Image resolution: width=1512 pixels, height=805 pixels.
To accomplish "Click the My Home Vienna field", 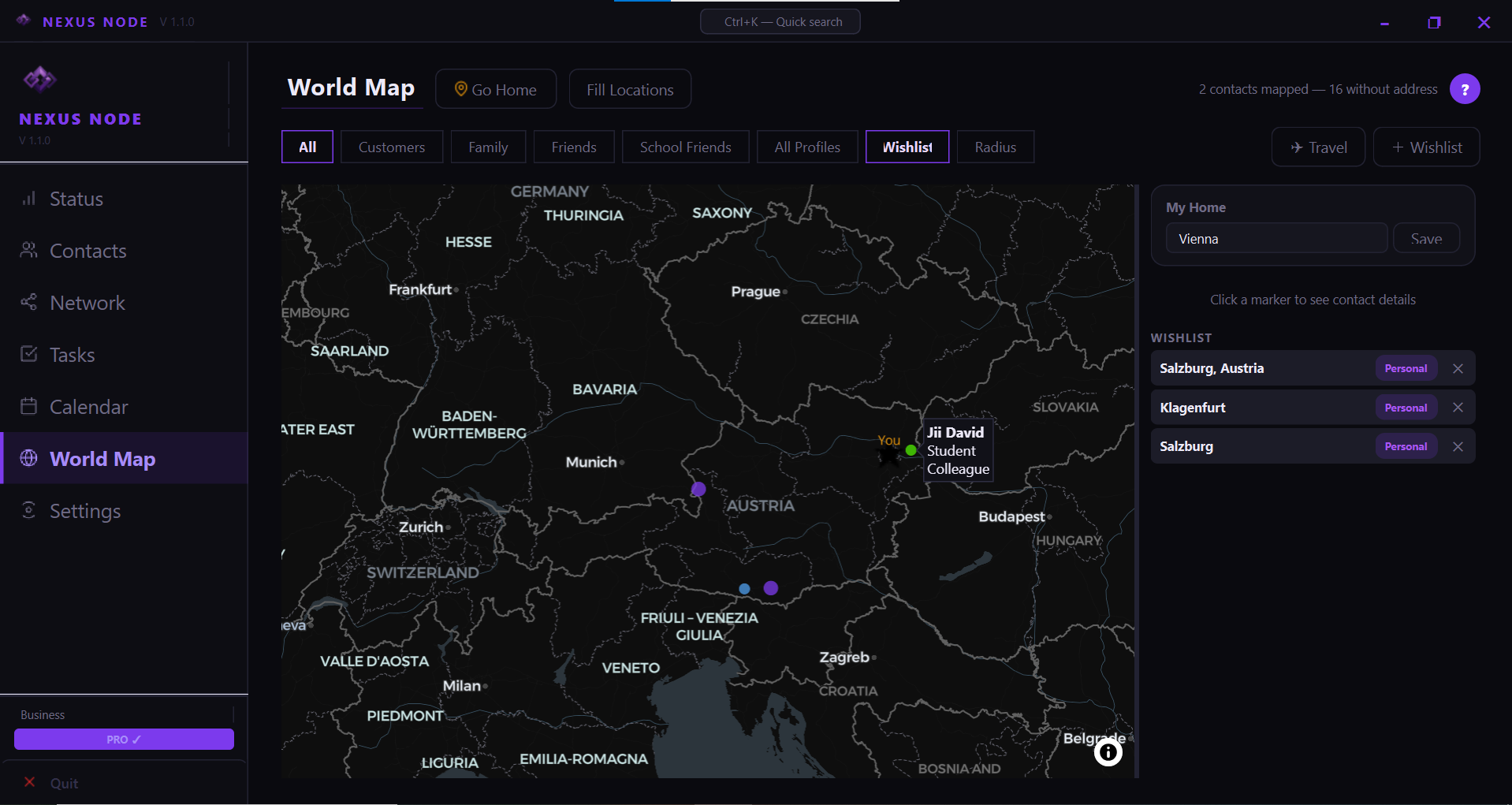I will [1276, 238].
